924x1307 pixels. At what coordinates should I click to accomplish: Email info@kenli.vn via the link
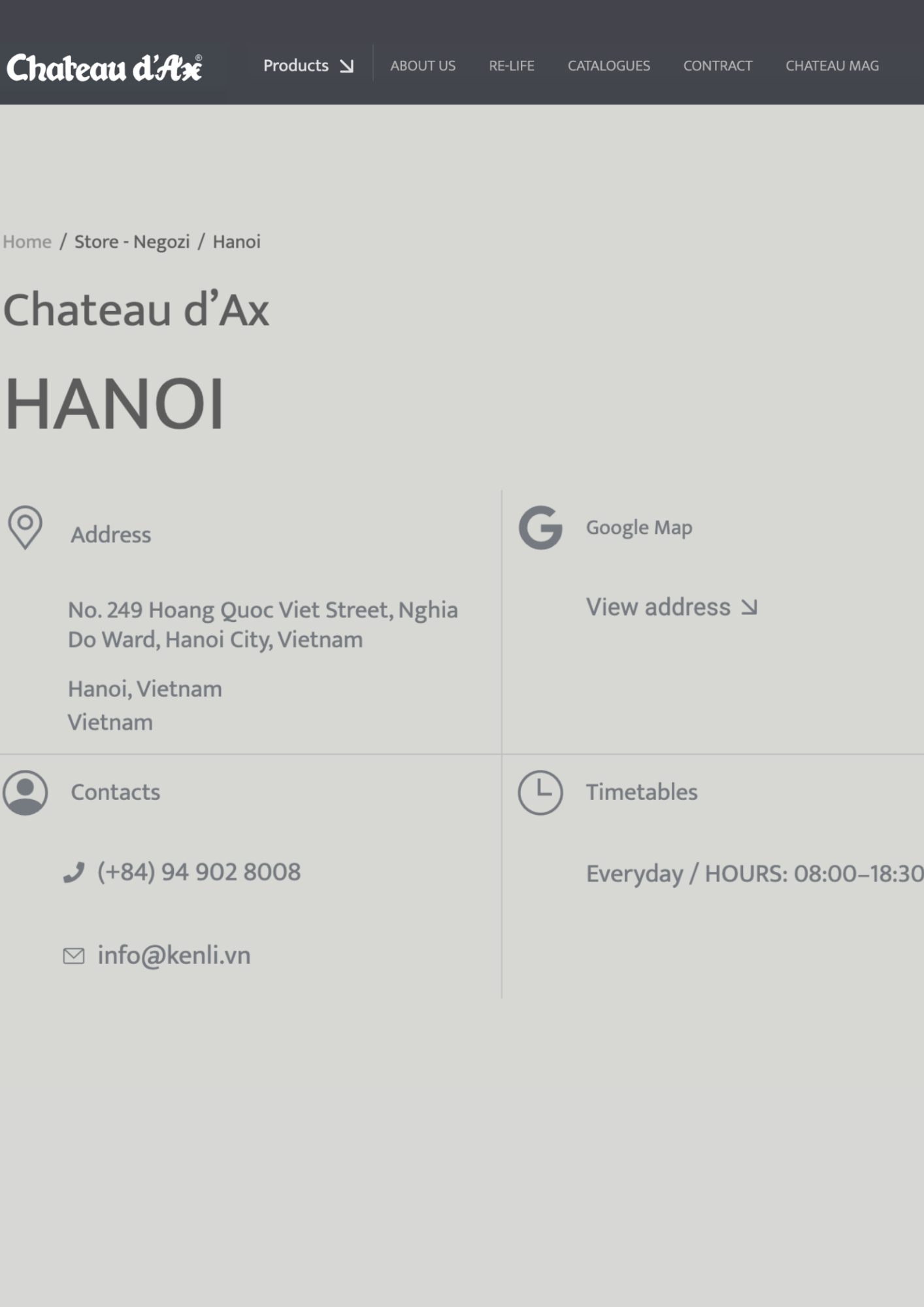(174, 955)
